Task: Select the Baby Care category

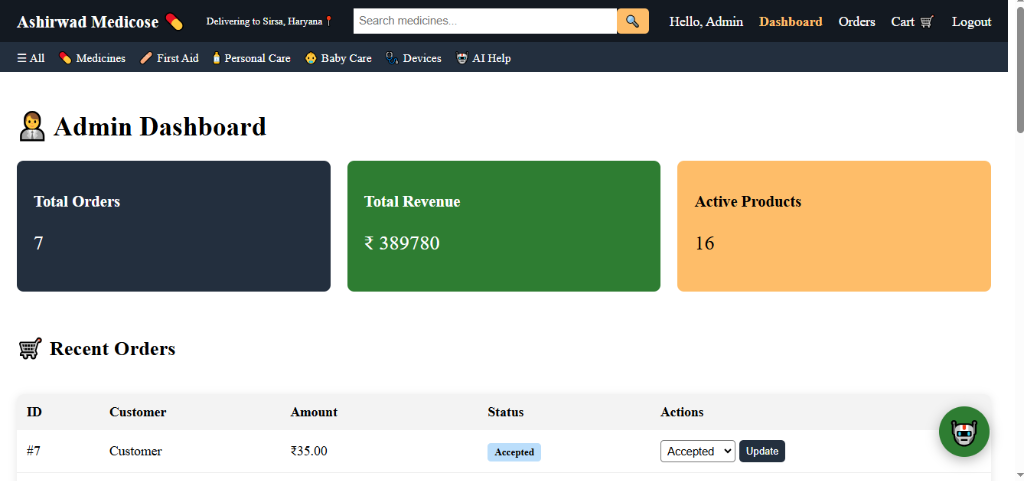Action: tap(338, 58)
